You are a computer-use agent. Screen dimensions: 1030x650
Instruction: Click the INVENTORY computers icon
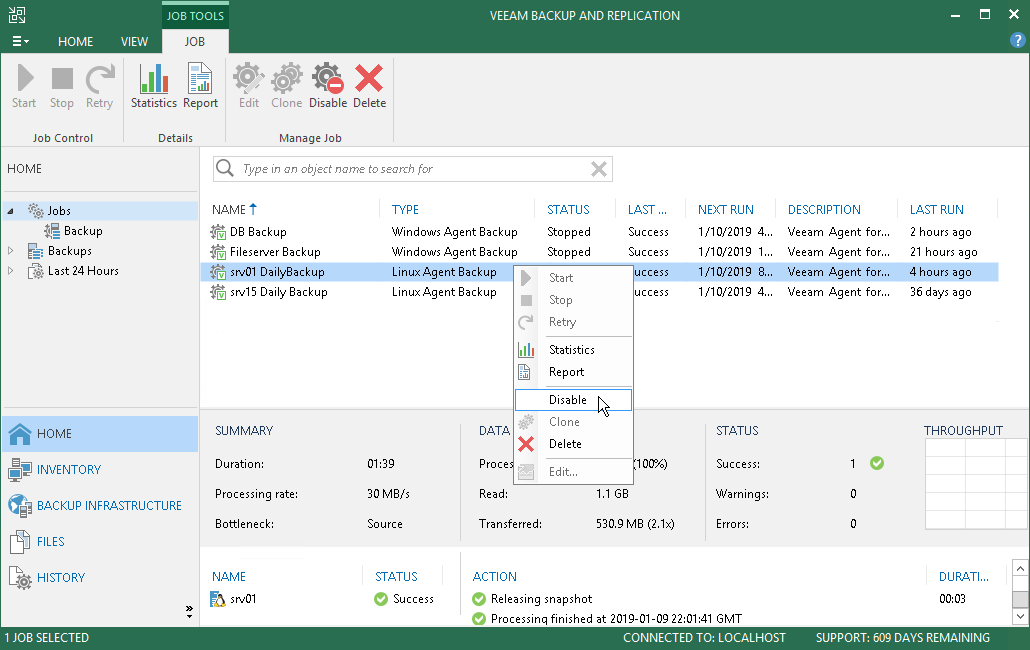20,469
